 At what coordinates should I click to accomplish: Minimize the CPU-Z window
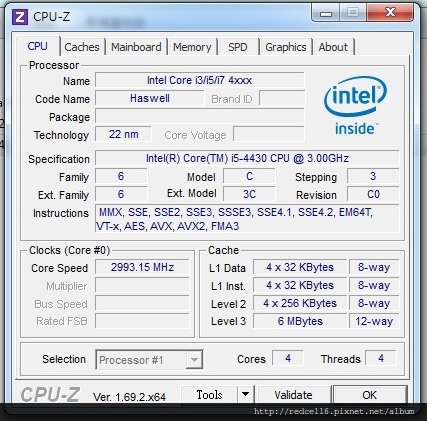326,14
